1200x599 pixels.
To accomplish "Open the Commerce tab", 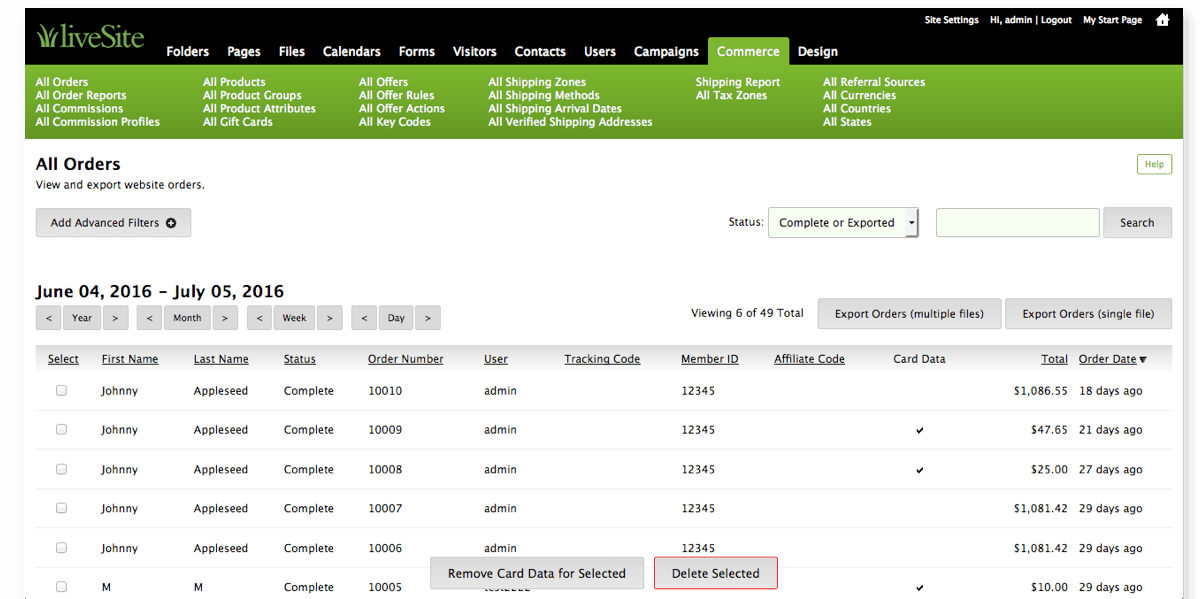I will pos(748,51).
